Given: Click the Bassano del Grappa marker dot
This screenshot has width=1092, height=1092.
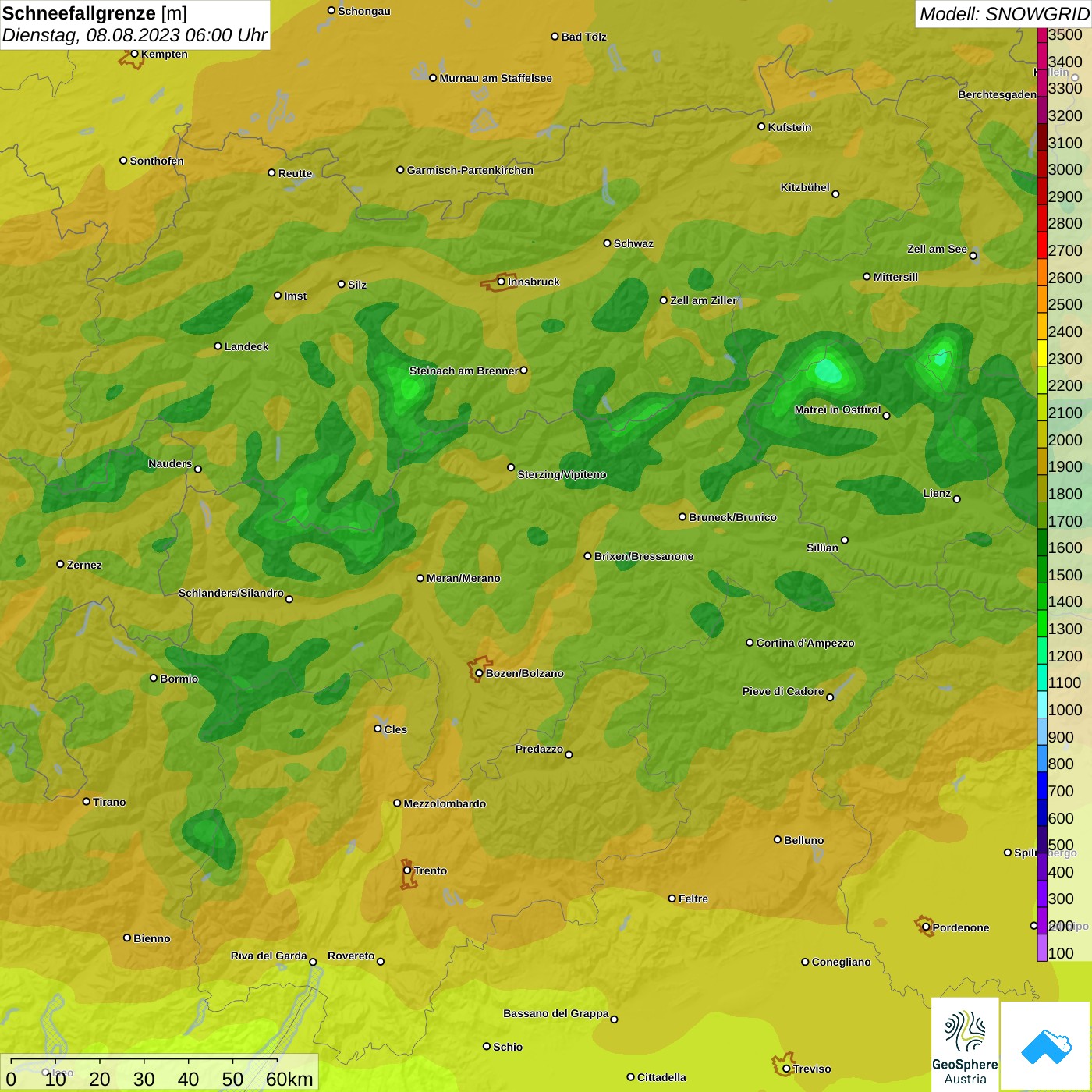Looking at the screenshot, I should pos(614,1019).
